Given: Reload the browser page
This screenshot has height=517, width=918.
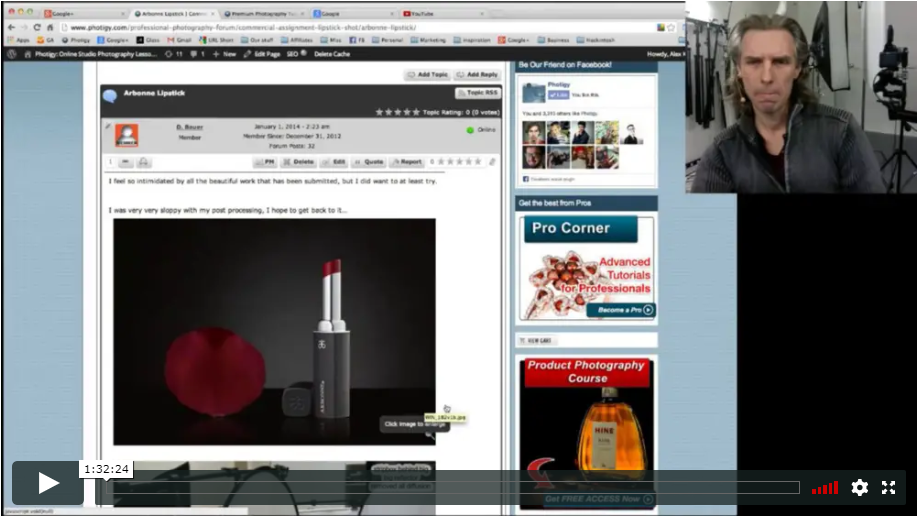Looking at the screenshot, I should click(37, 27).
